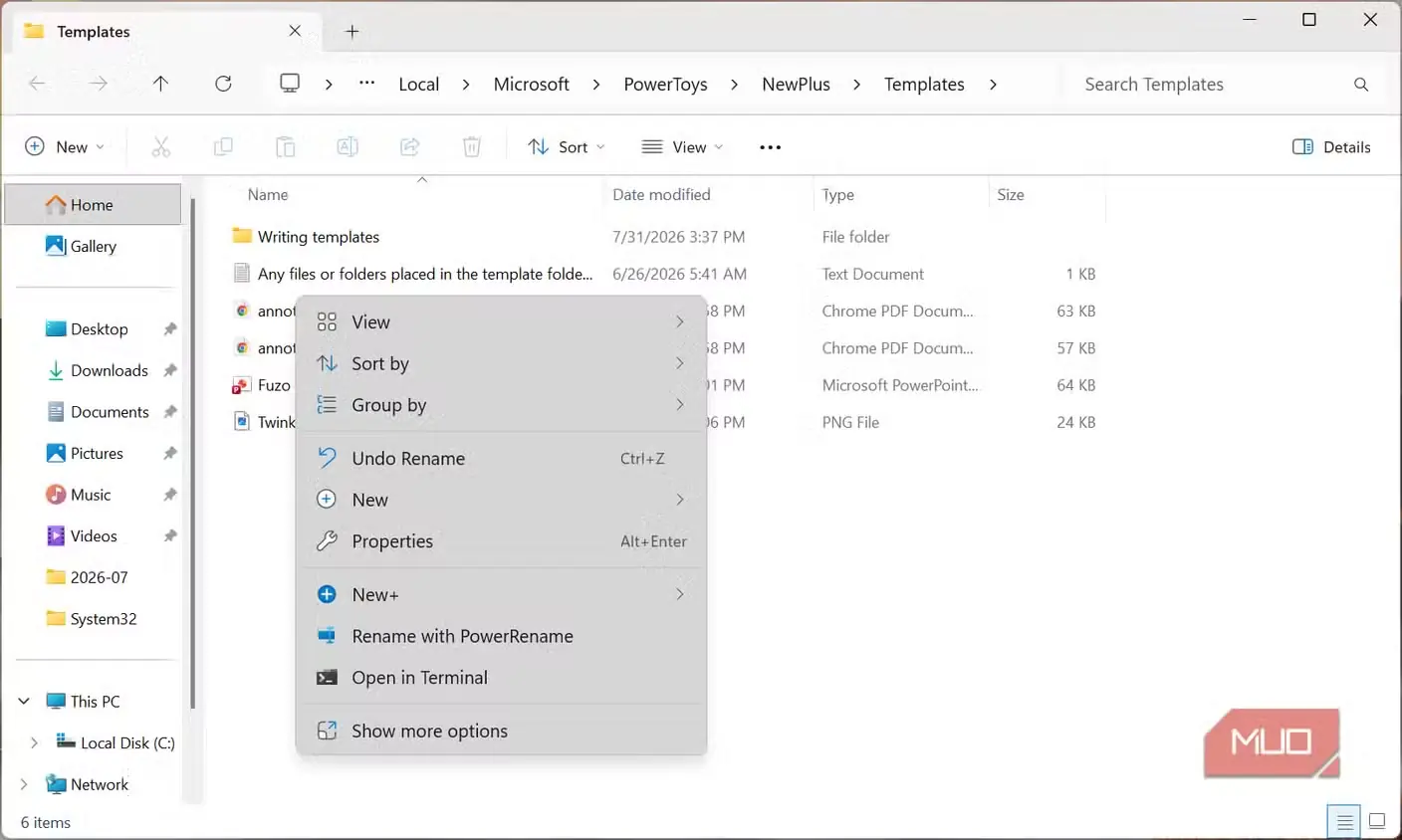Click the Rename toolbar icon
The height and width of the screenshot is (840, 1402).
[348, 147]
